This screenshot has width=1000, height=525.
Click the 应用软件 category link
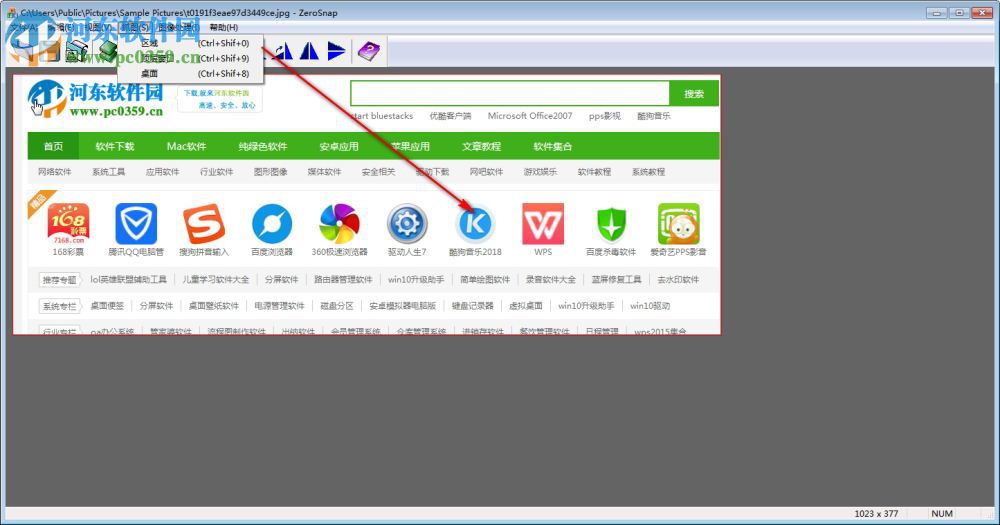[x=163, y=172]
